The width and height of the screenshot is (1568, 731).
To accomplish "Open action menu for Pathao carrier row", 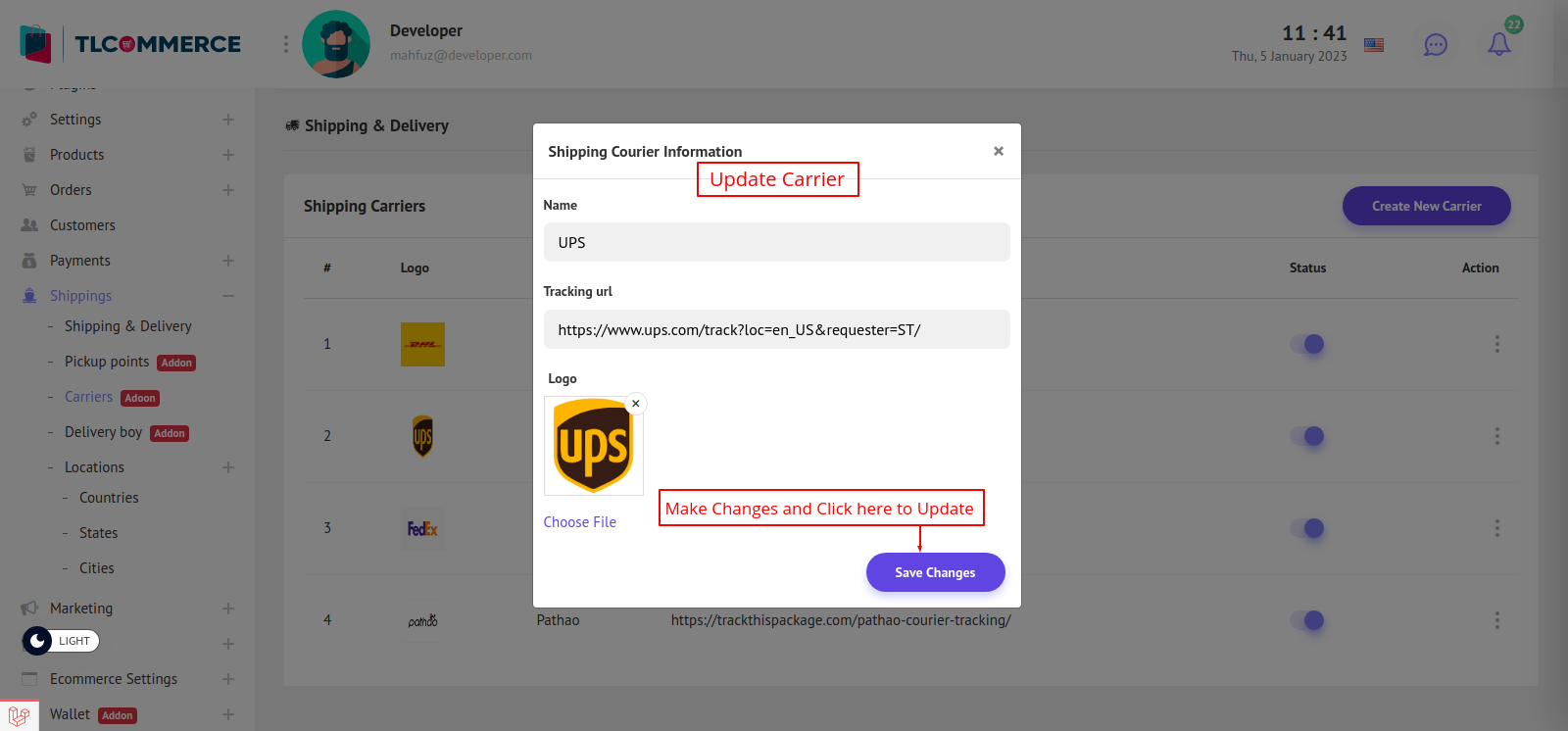I will click(1496, 620).
